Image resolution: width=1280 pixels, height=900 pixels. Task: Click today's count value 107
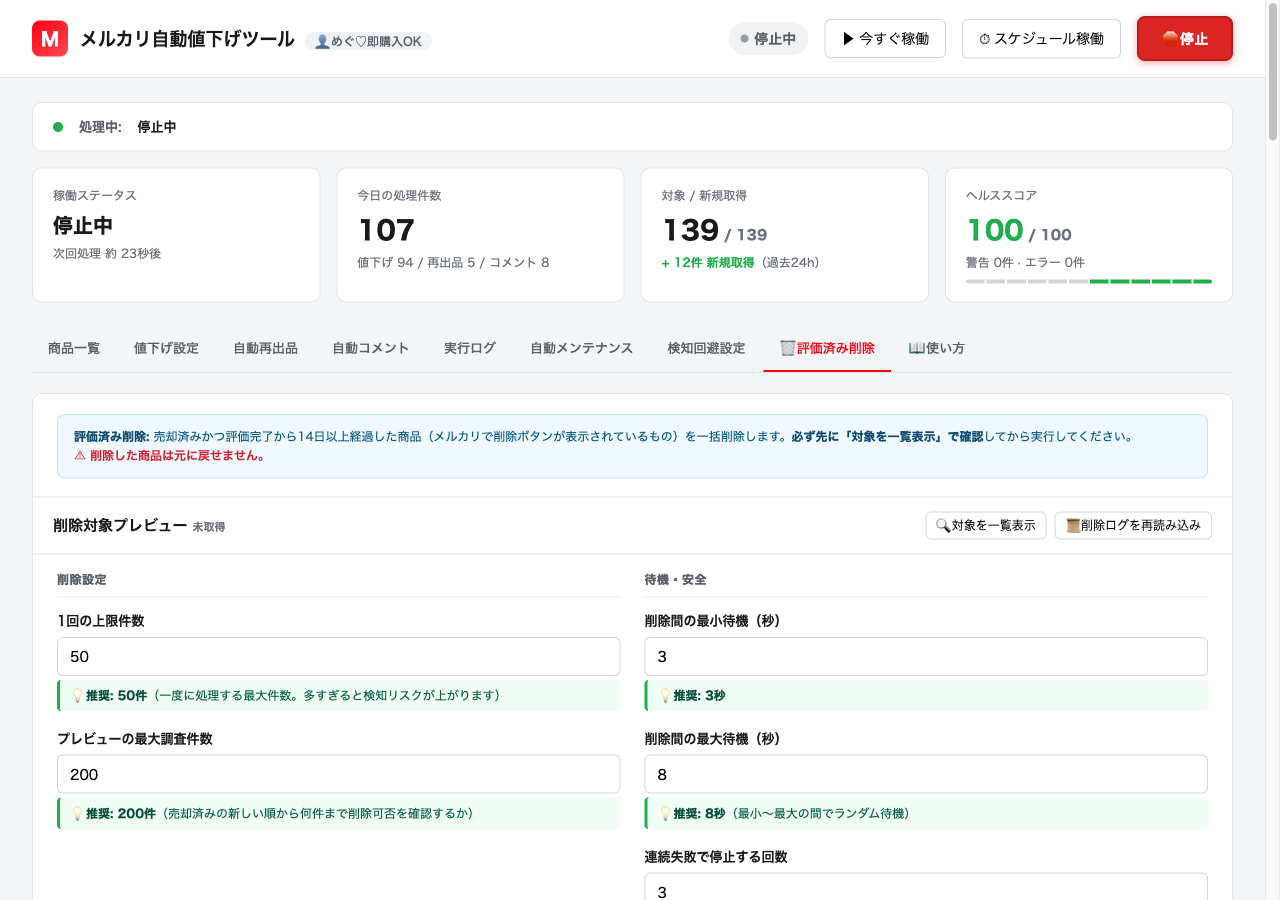tap(386, 230)
